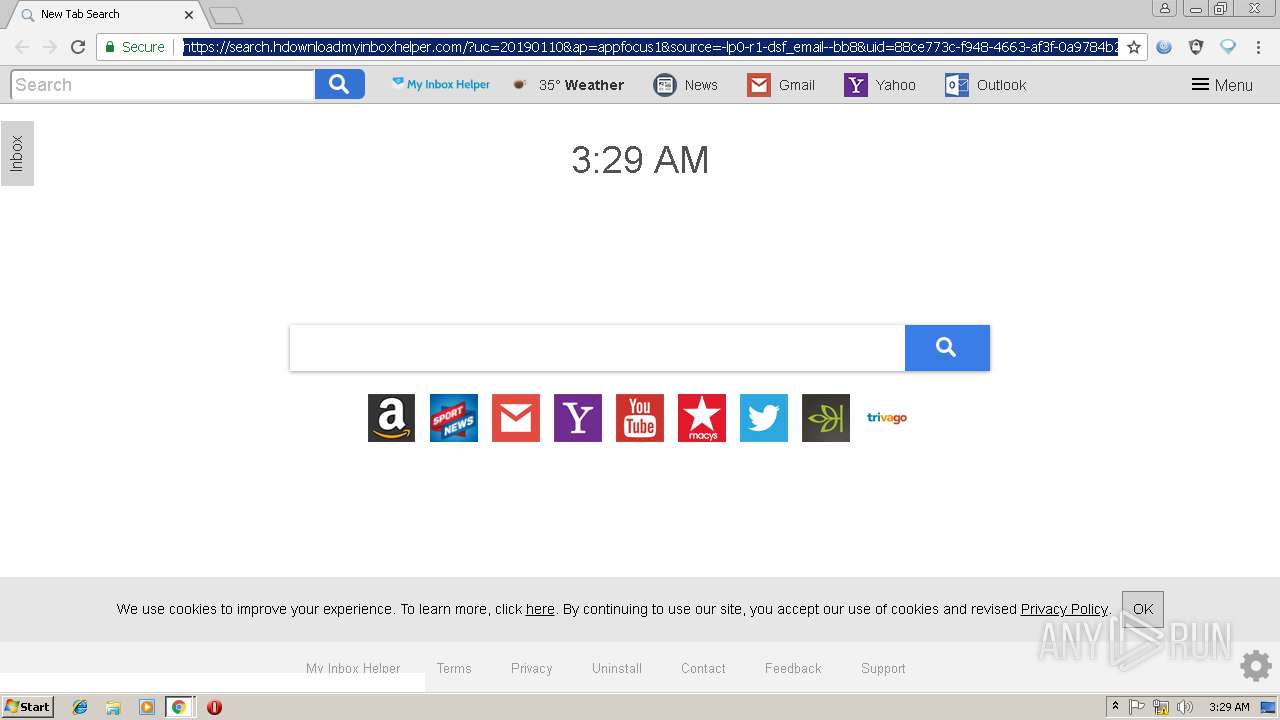Click the settings gear icon at bottom right
The image size is (1280, 720).
[x=1256, y=665]
